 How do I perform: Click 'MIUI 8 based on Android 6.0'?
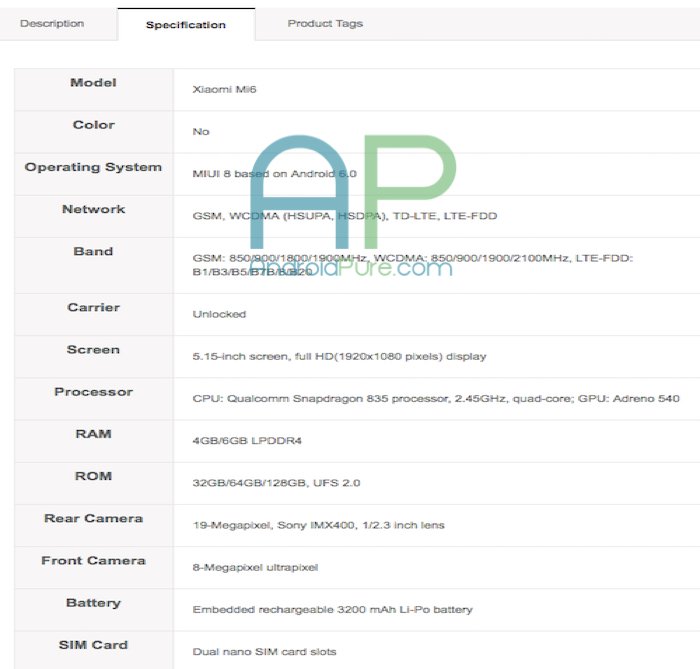point(275,174)
